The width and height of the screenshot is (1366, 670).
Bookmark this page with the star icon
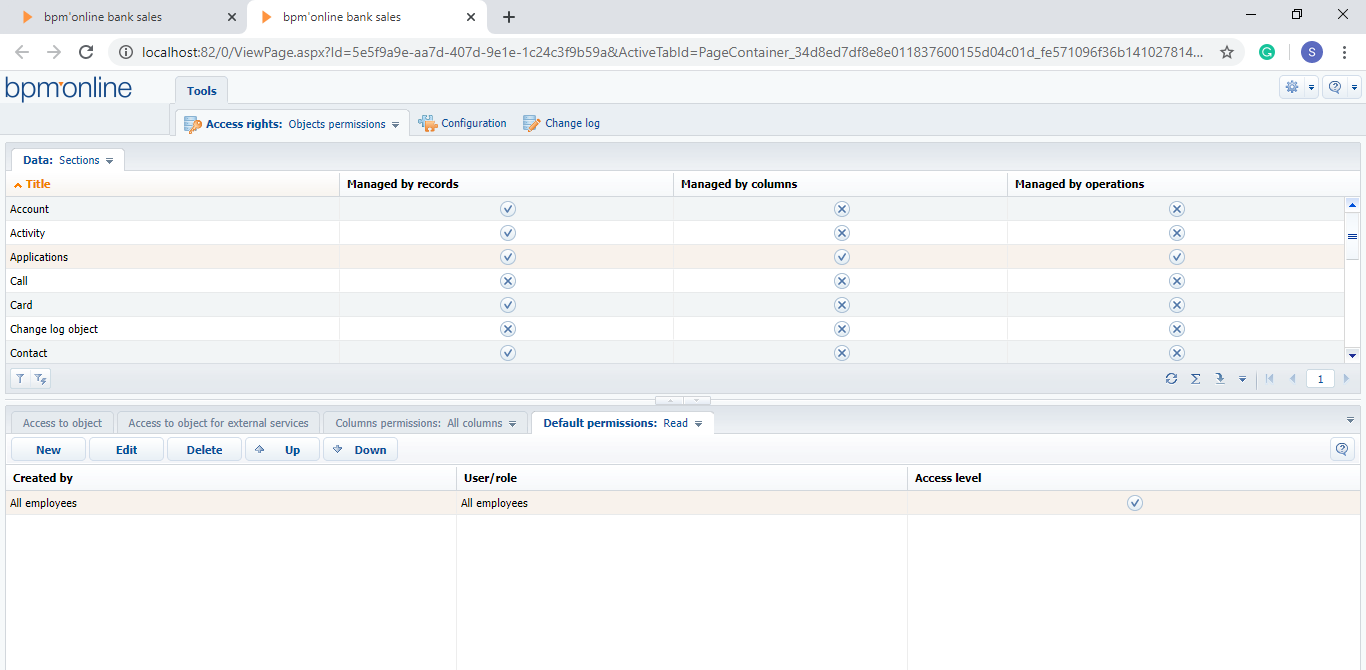coord(1227,52)
